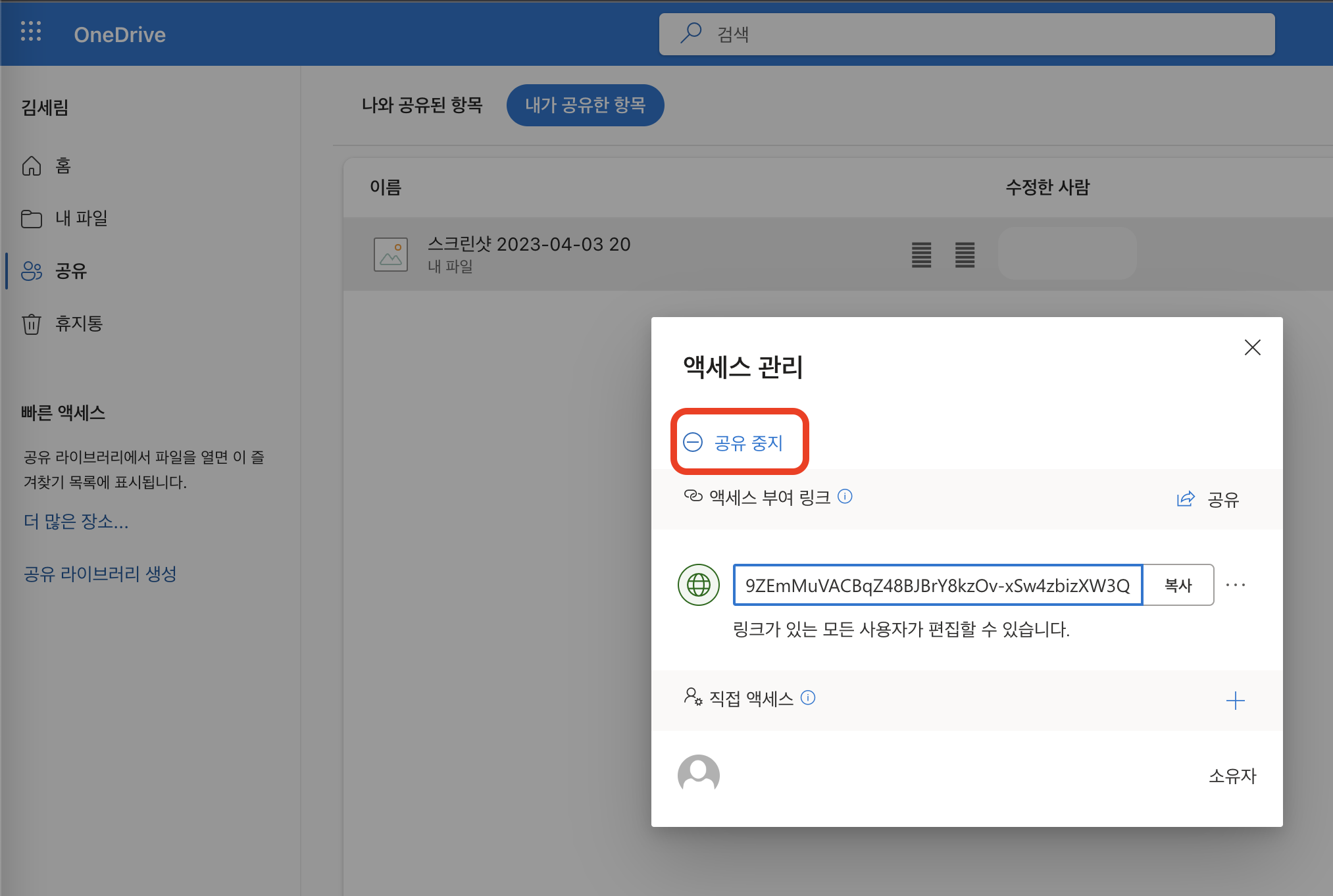Add direct access with the plus icon
The width and height of the screenshot is (1333, 896).
coord(1235,701)
